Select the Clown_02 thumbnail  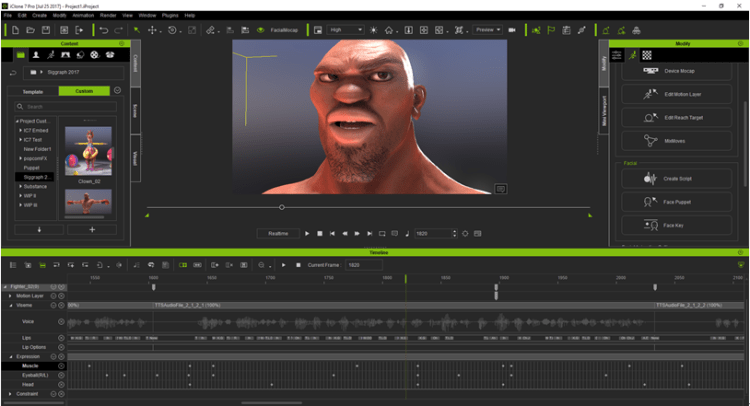pyautogui.click(x=88, y=151)
